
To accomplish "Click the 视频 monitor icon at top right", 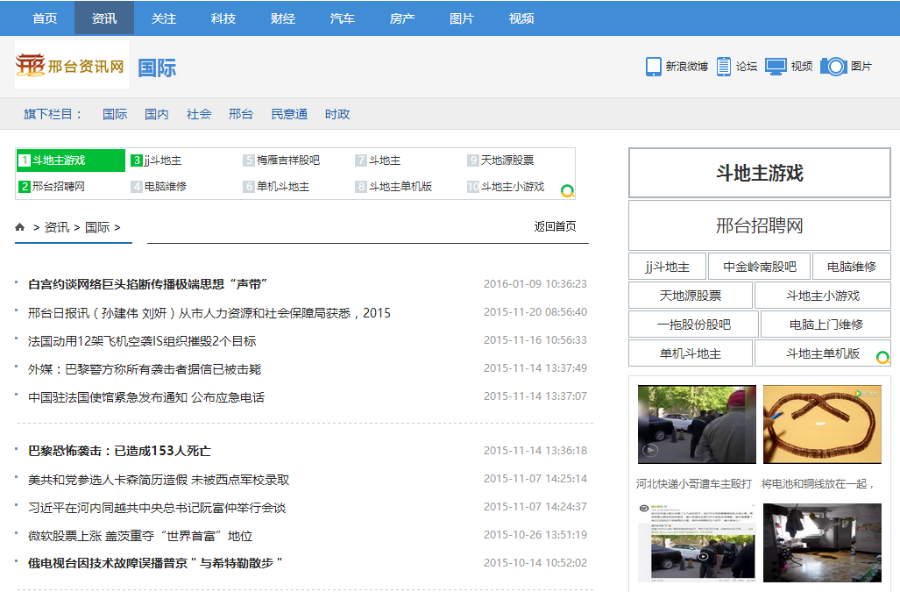I will (x=775, y=66).
